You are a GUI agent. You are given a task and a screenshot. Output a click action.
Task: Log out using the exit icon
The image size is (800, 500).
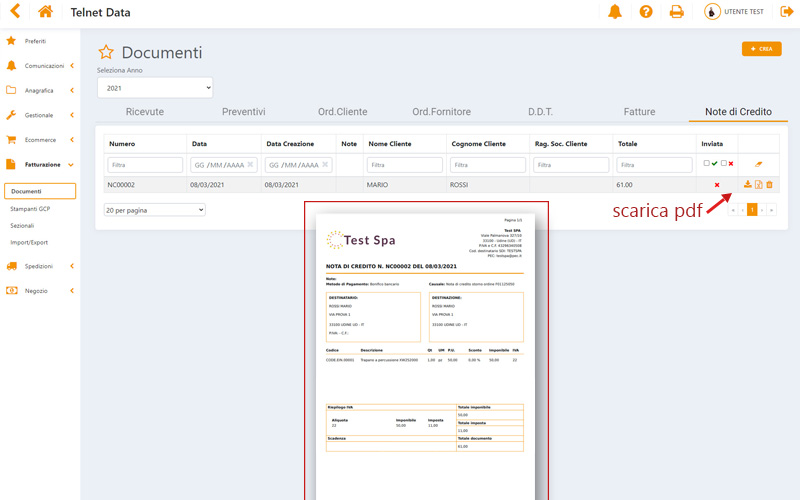787,12
